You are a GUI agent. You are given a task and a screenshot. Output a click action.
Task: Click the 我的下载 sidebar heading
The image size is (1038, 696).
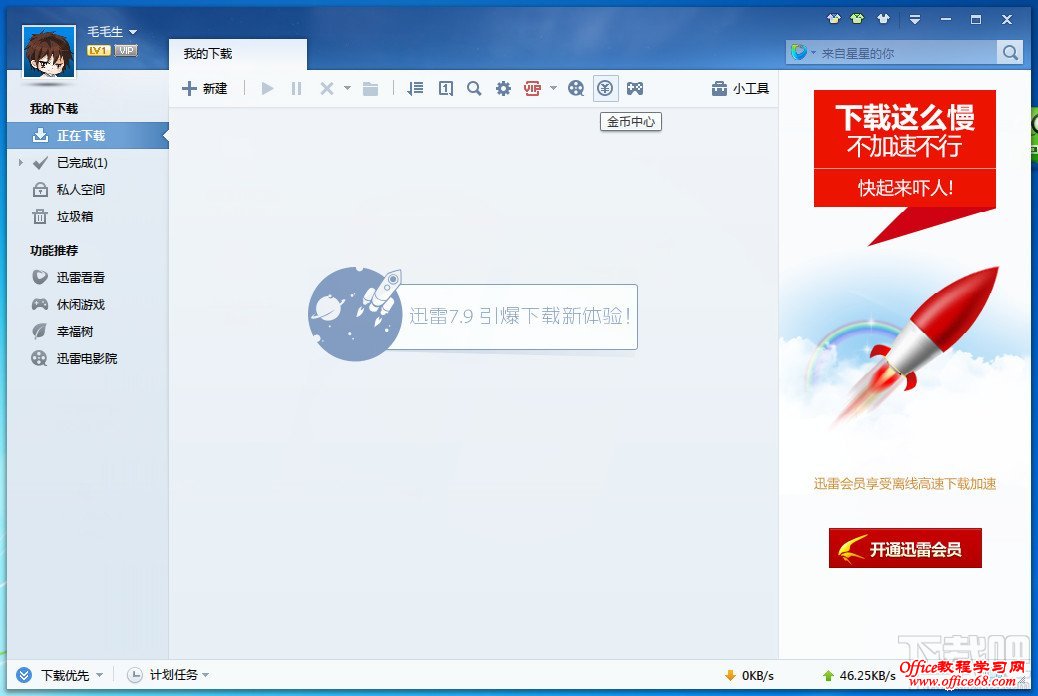coord(54,109)
